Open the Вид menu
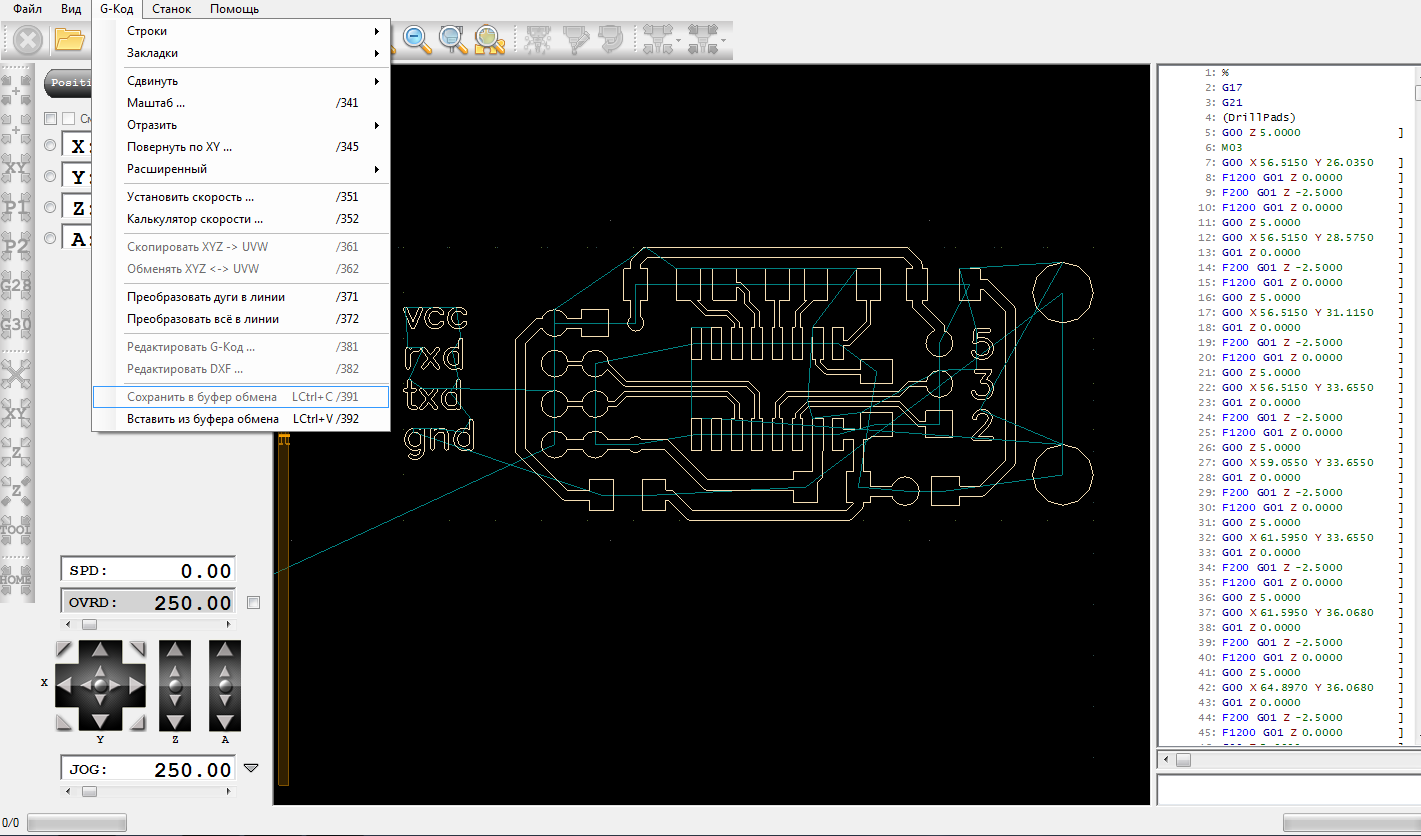The height and width of the screenshot is (836, 1421). pos(71,9)
